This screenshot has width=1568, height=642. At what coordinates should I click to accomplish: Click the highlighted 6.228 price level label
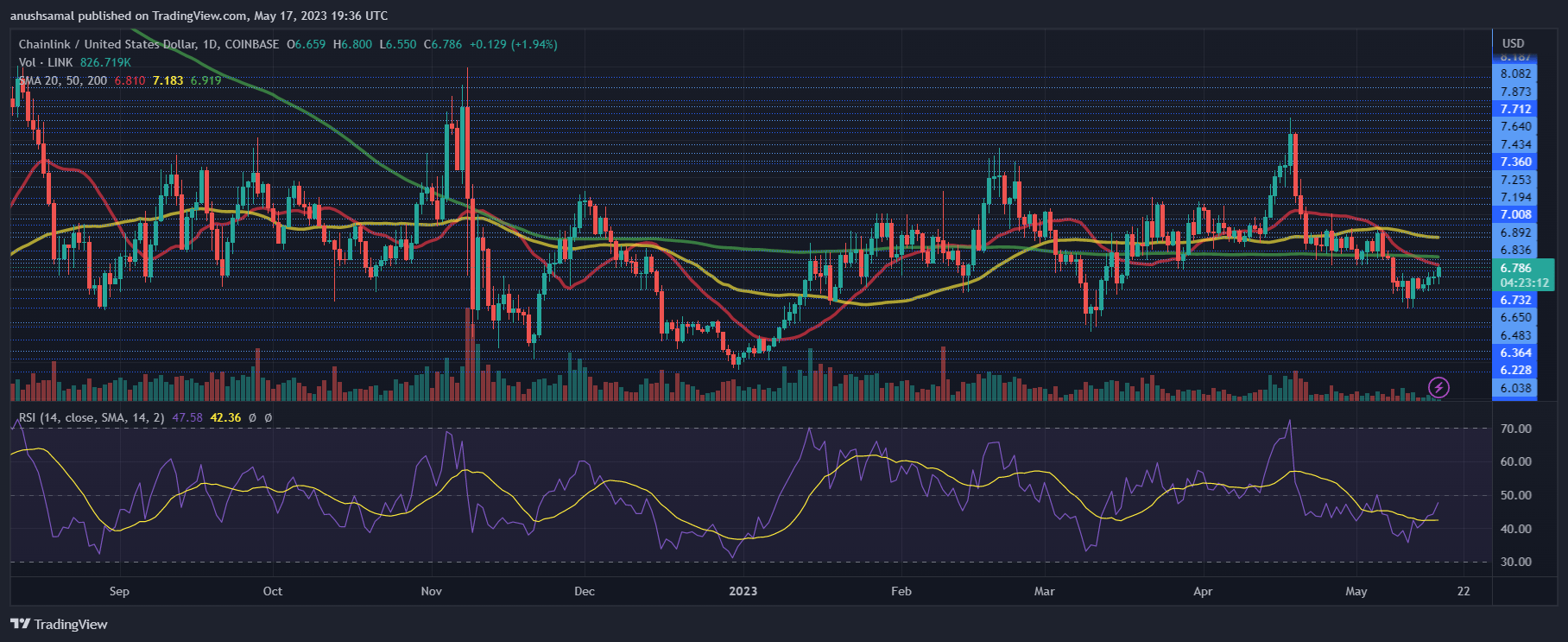pos(1515,370)
